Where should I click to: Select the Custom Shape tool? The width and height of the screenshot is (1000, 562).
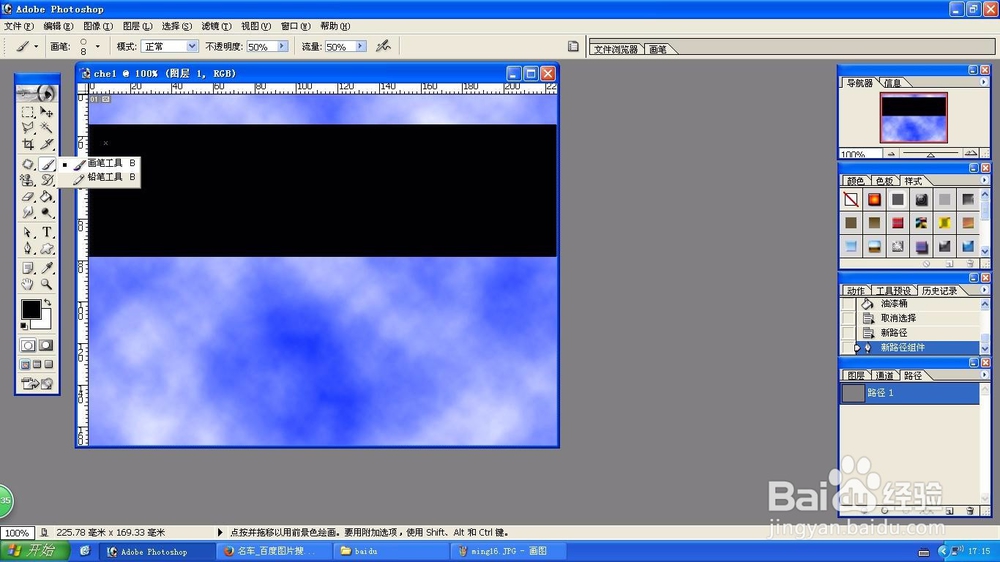pyautogui.click(x=47, y=249)
